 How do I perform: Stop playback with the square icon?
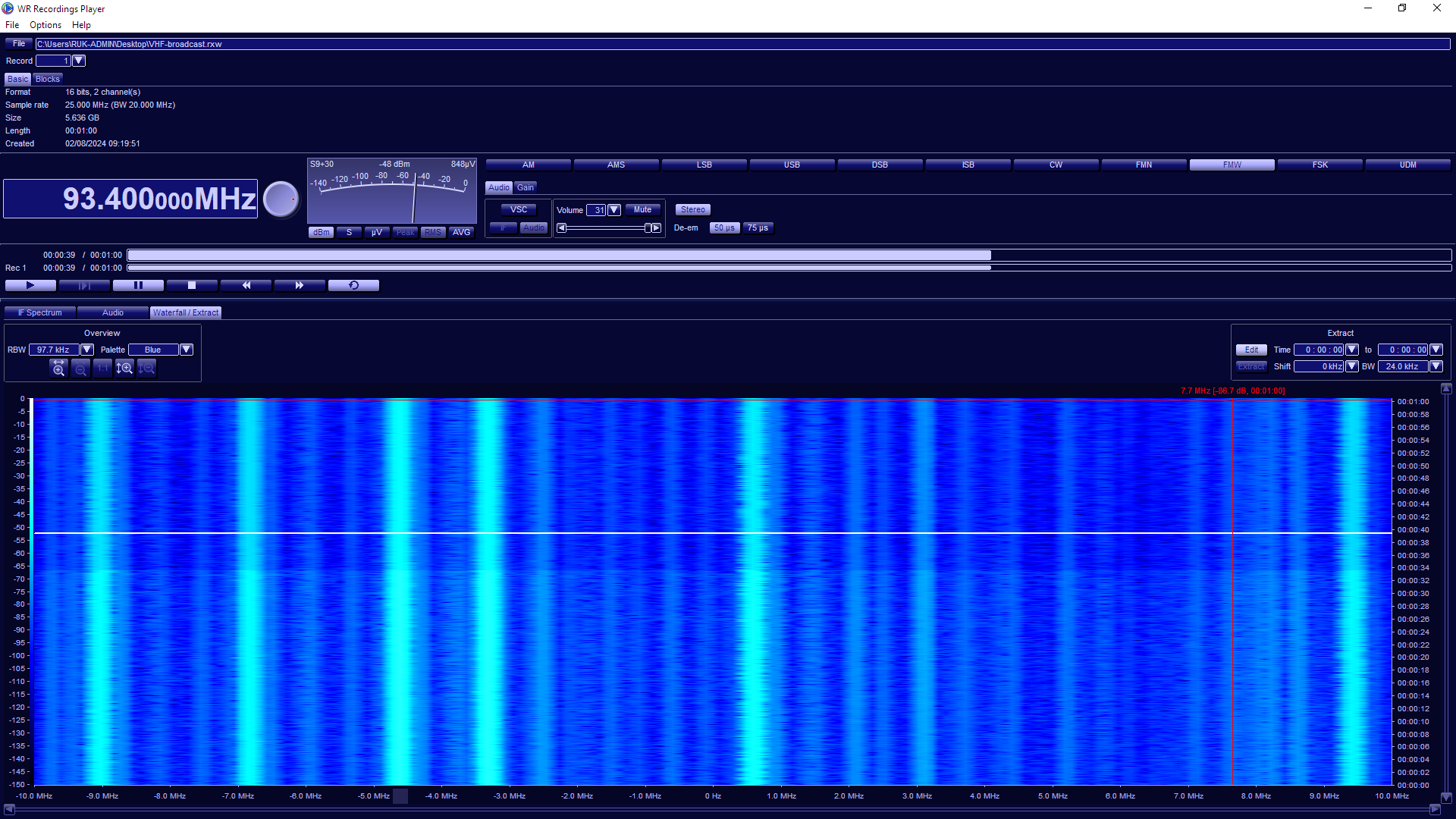pyautogui.click(x=192, y=286)
